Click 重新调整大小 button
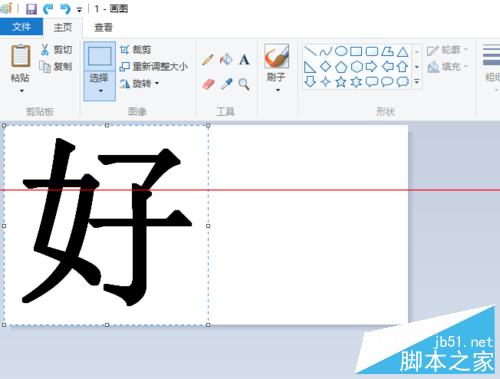The height and width of the screenshot is (379, 500). click(x=154, y=66)
